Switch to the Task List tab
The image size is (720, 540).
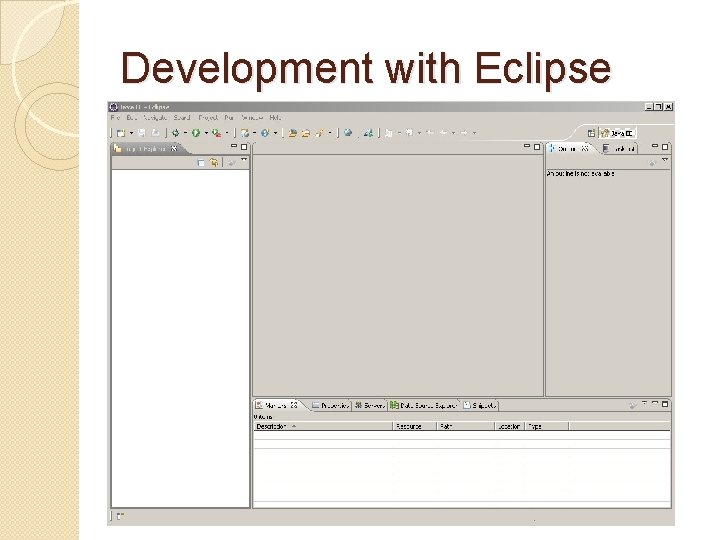pyautogui.click(x=619, y=148)
